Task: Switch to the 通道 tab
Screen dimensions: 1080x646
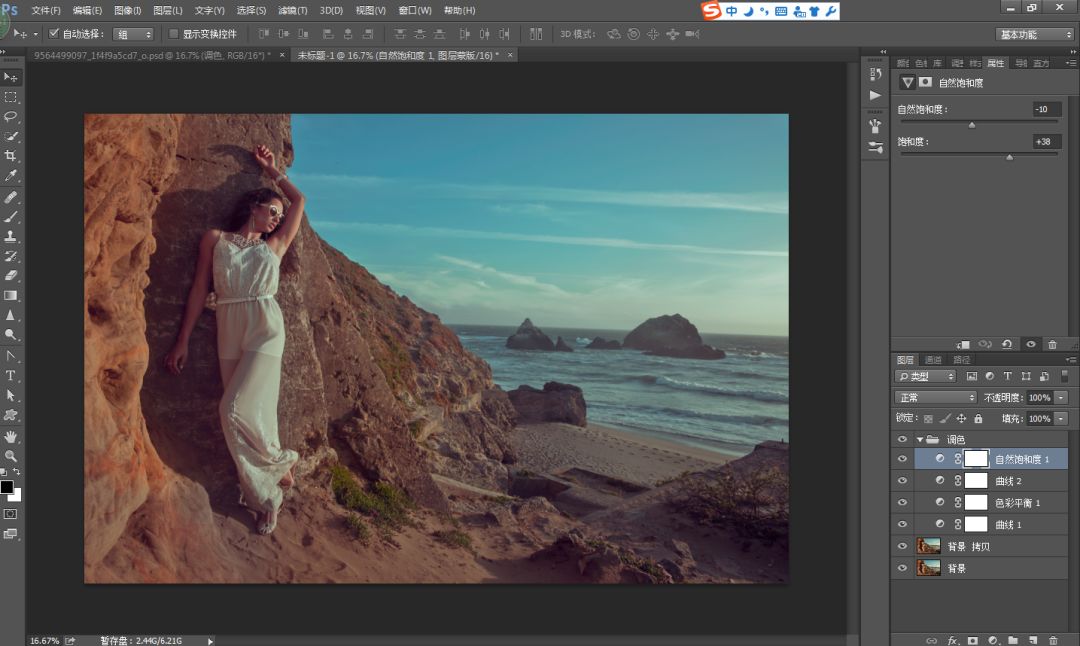Action: point(932,360)
